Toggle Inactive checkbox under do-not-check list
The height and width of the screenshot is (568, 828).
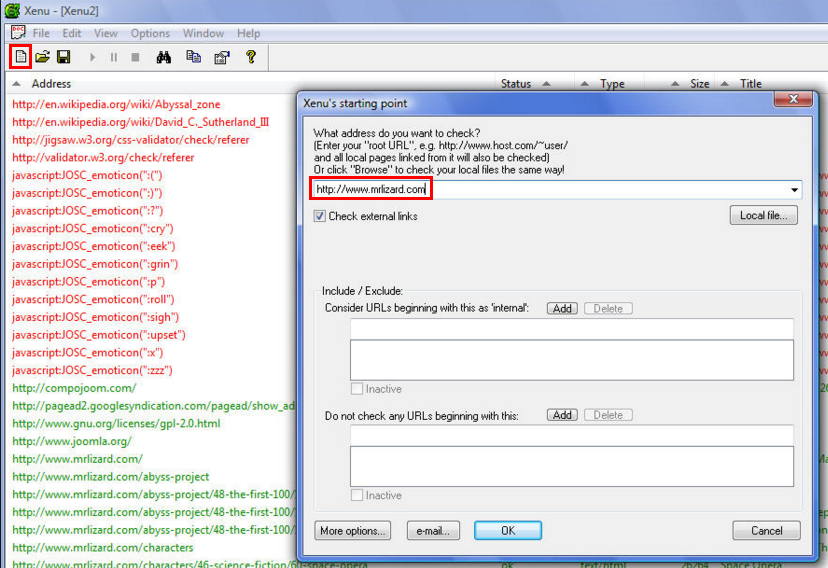pos(357,495)
